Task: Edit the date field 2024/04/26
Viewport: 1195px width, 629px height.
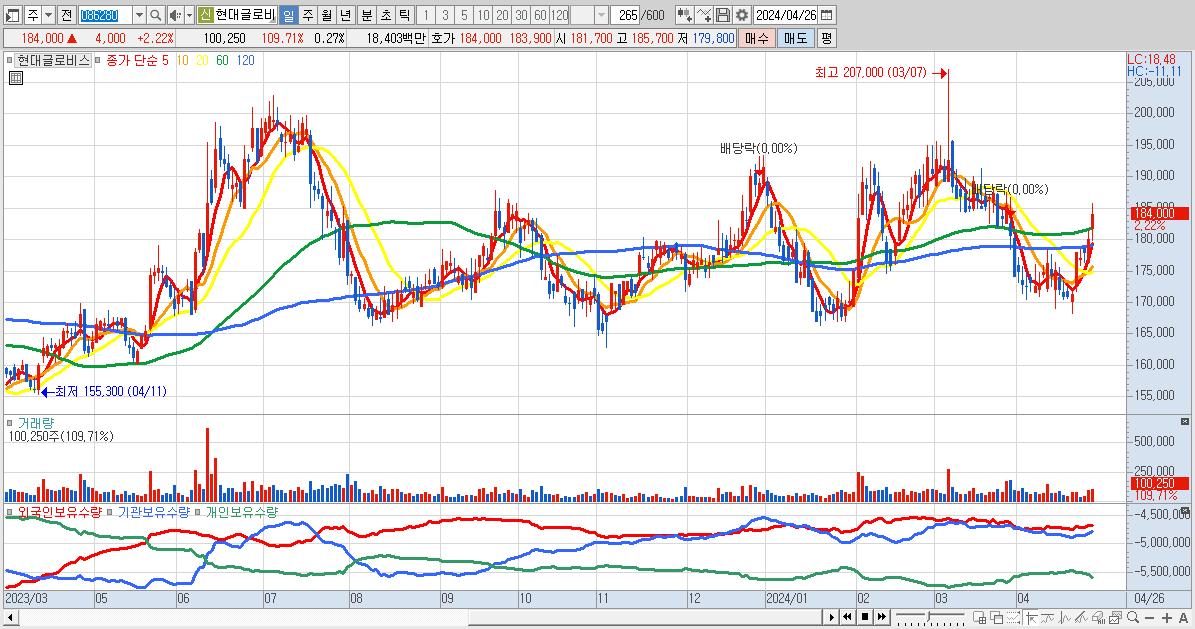Action: click(786, 15)
